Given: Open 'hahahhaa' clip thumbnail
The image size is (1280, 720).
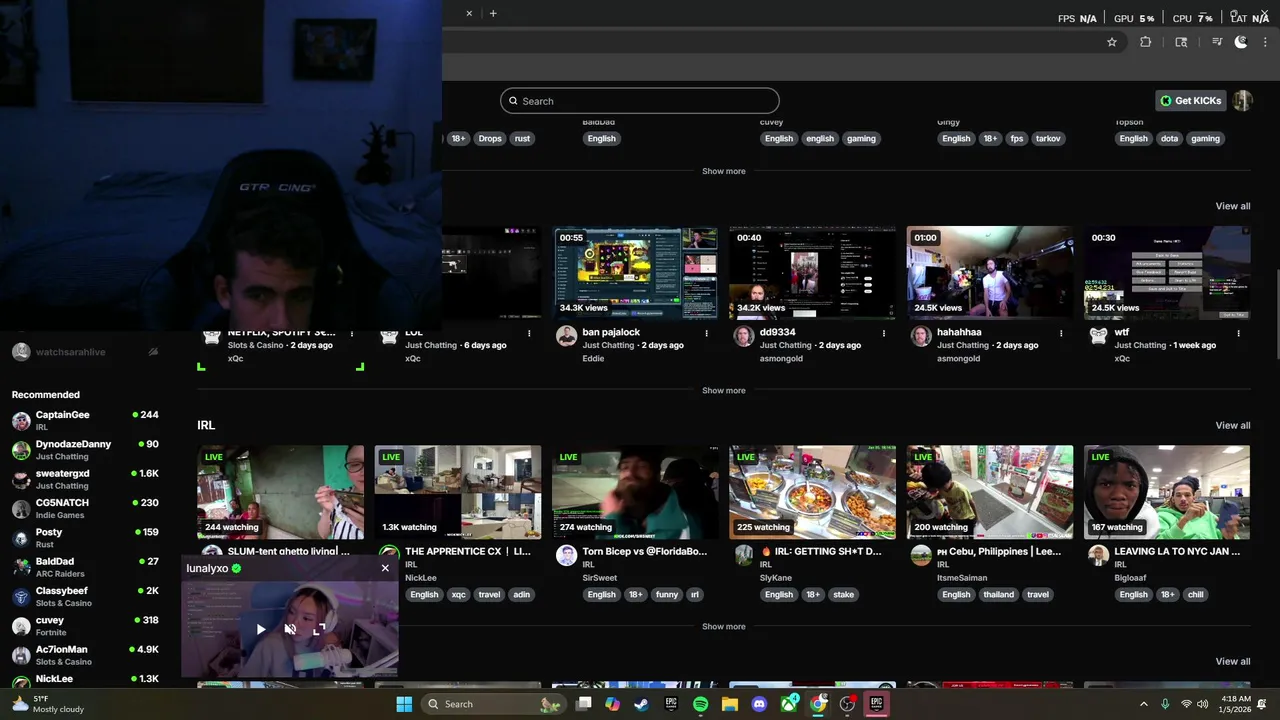Looking at the screenshot, I should (990, 273).
